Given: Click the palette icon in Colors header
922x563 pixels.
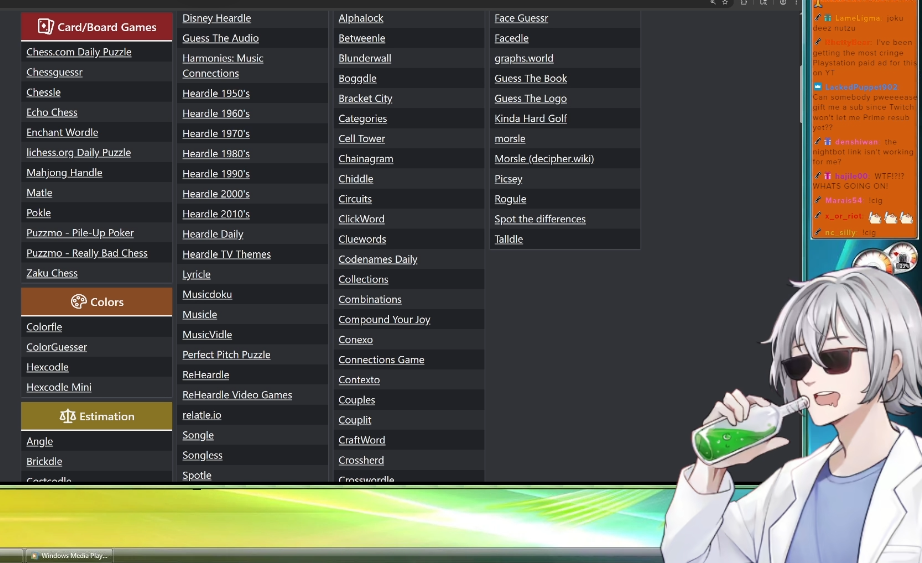Looking at the screenshot, I should click(x=78, y=302).
